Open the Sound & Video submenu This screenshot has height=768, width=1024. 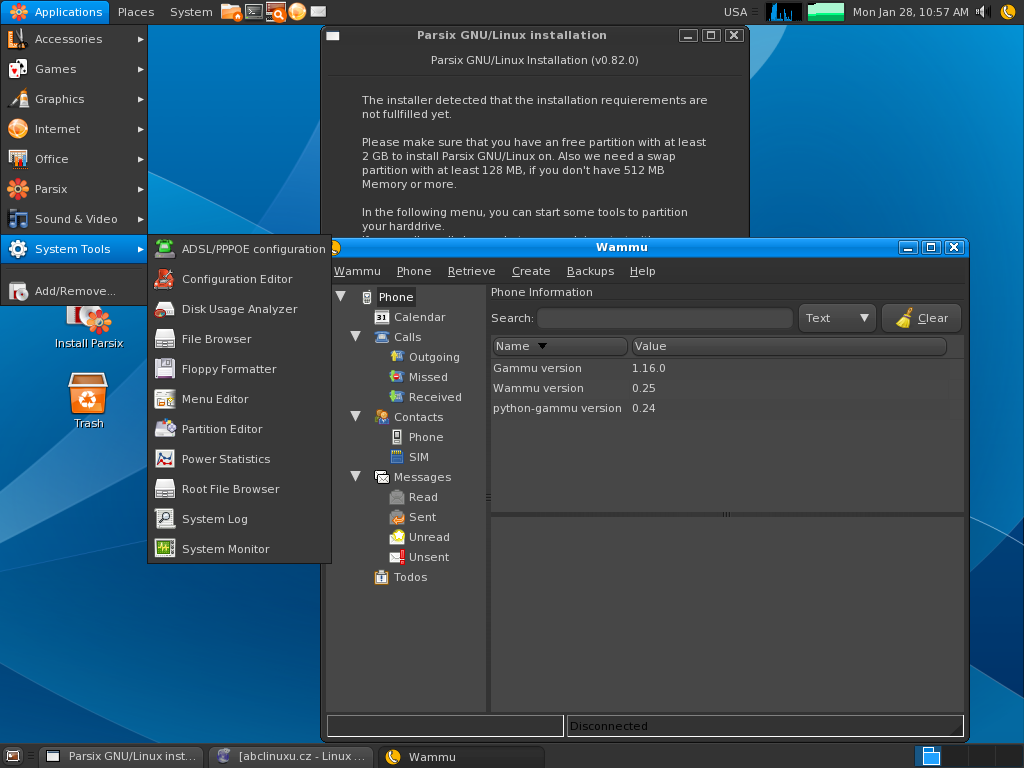tap(74, 219)
